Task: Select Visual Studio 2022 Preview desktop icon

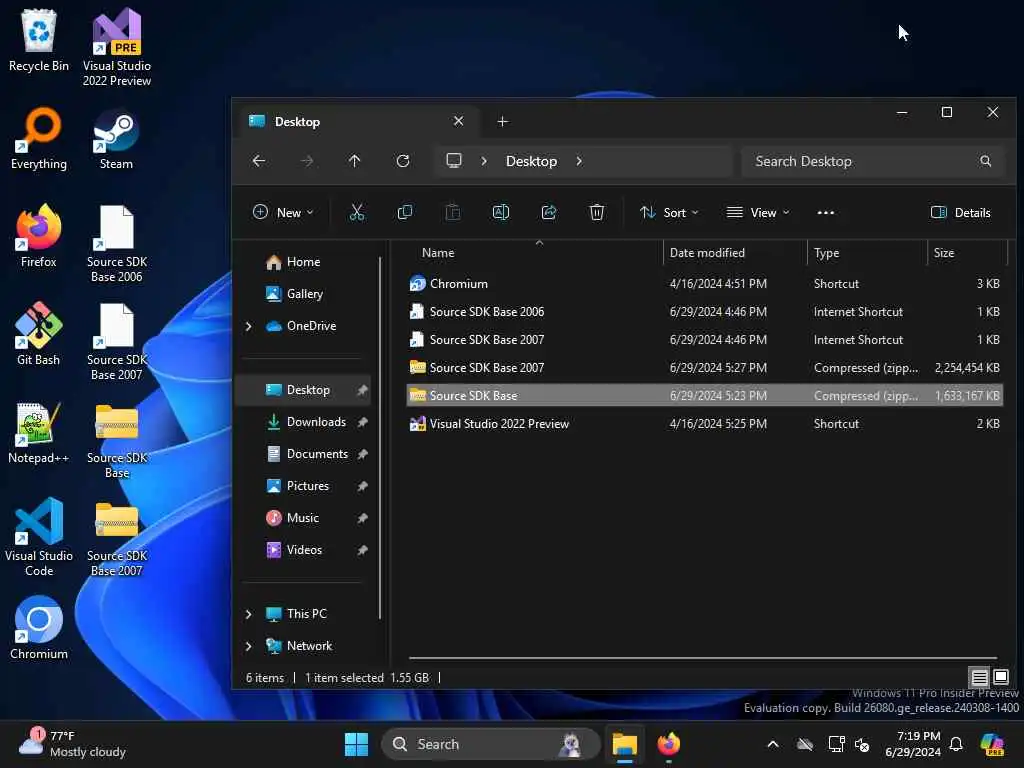Action: click(x=116, y=48)
